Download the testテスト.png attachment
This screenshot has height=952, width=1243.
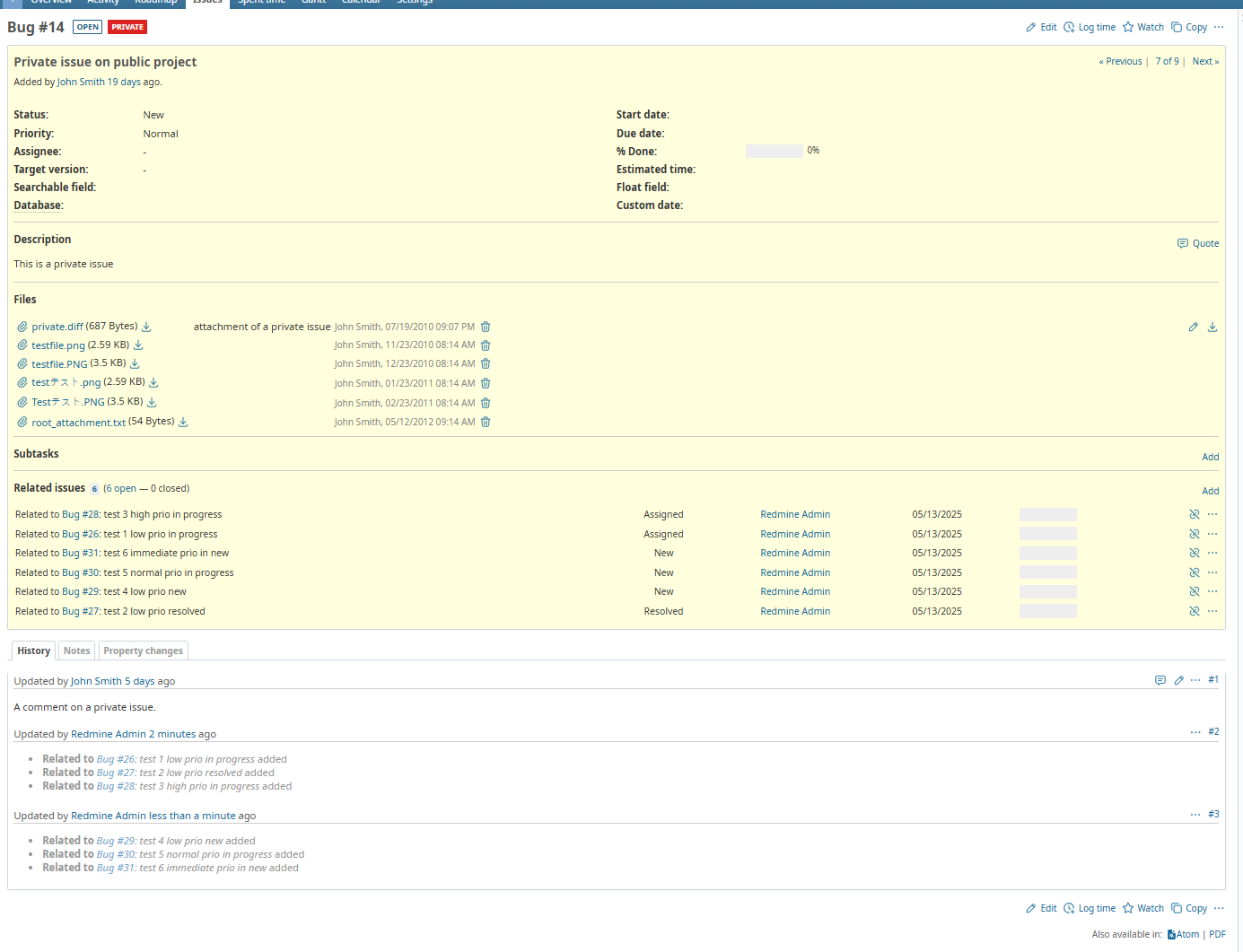point(153,382)
